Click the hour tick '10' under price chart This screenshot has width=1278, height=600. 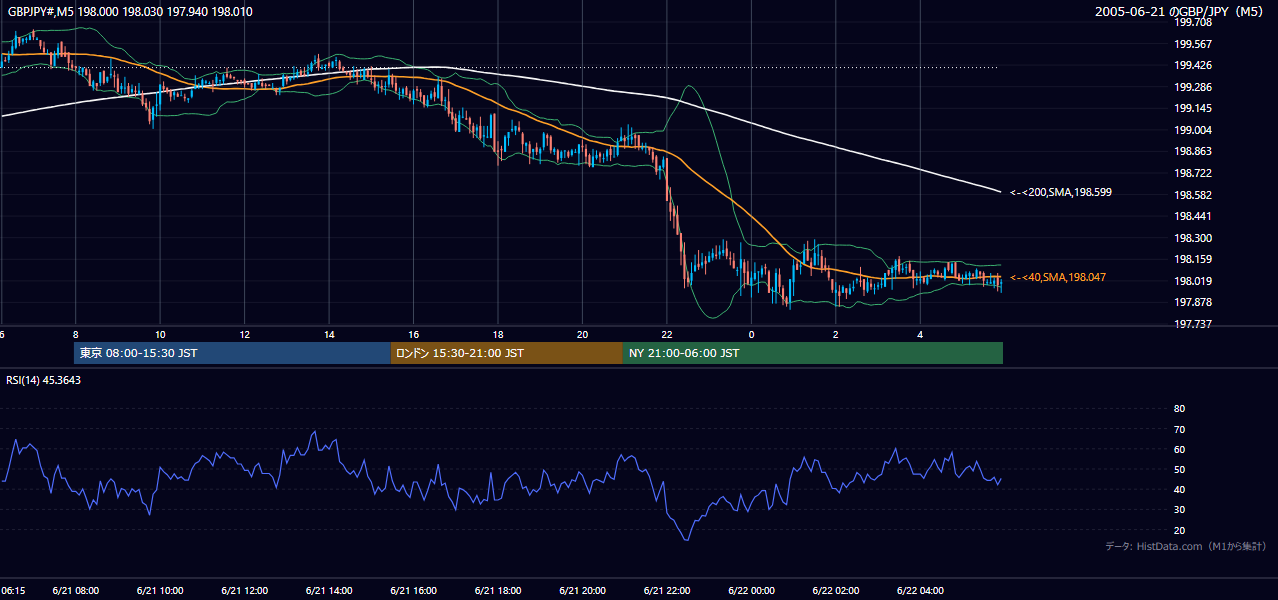(160, 334)
